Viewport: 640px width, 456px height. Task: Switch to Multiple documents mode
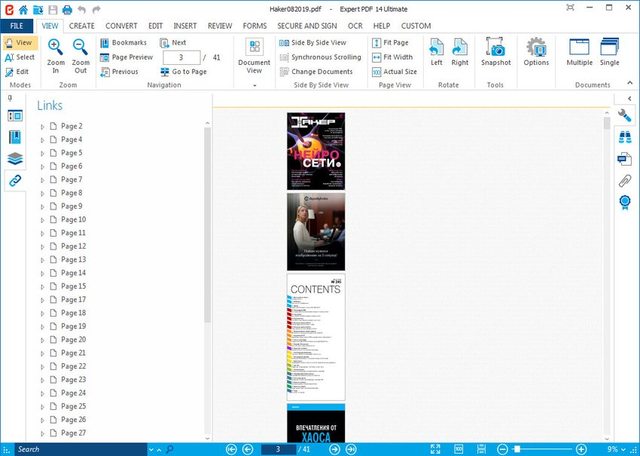[579, 50]
